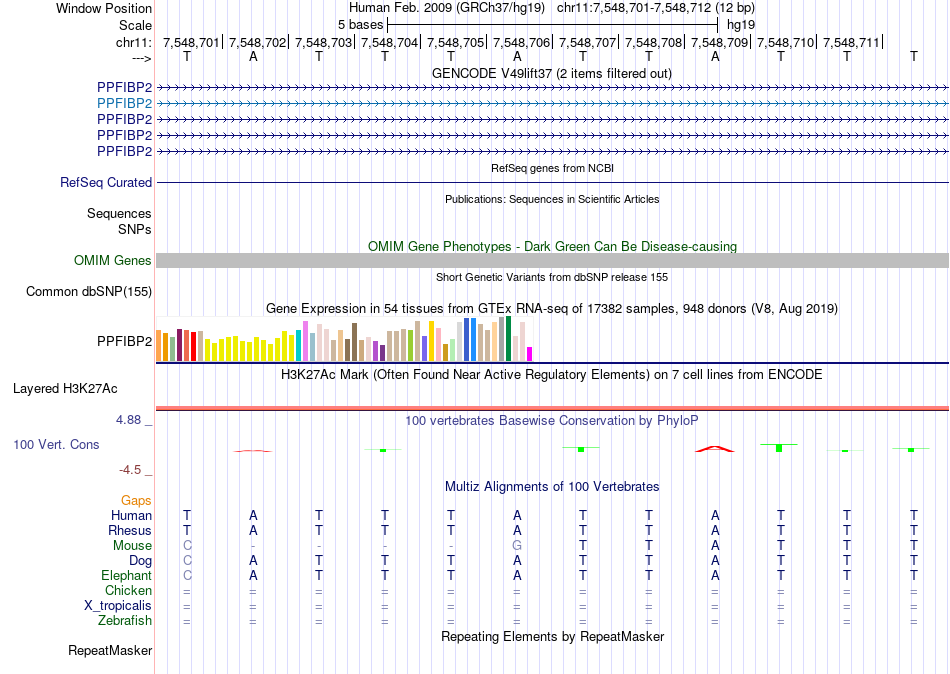Image resolution: width=950 pixels, height=674 pixels.
Task: Open the GTEx tissue expression bar chart
Action: (x=344, y=339)
